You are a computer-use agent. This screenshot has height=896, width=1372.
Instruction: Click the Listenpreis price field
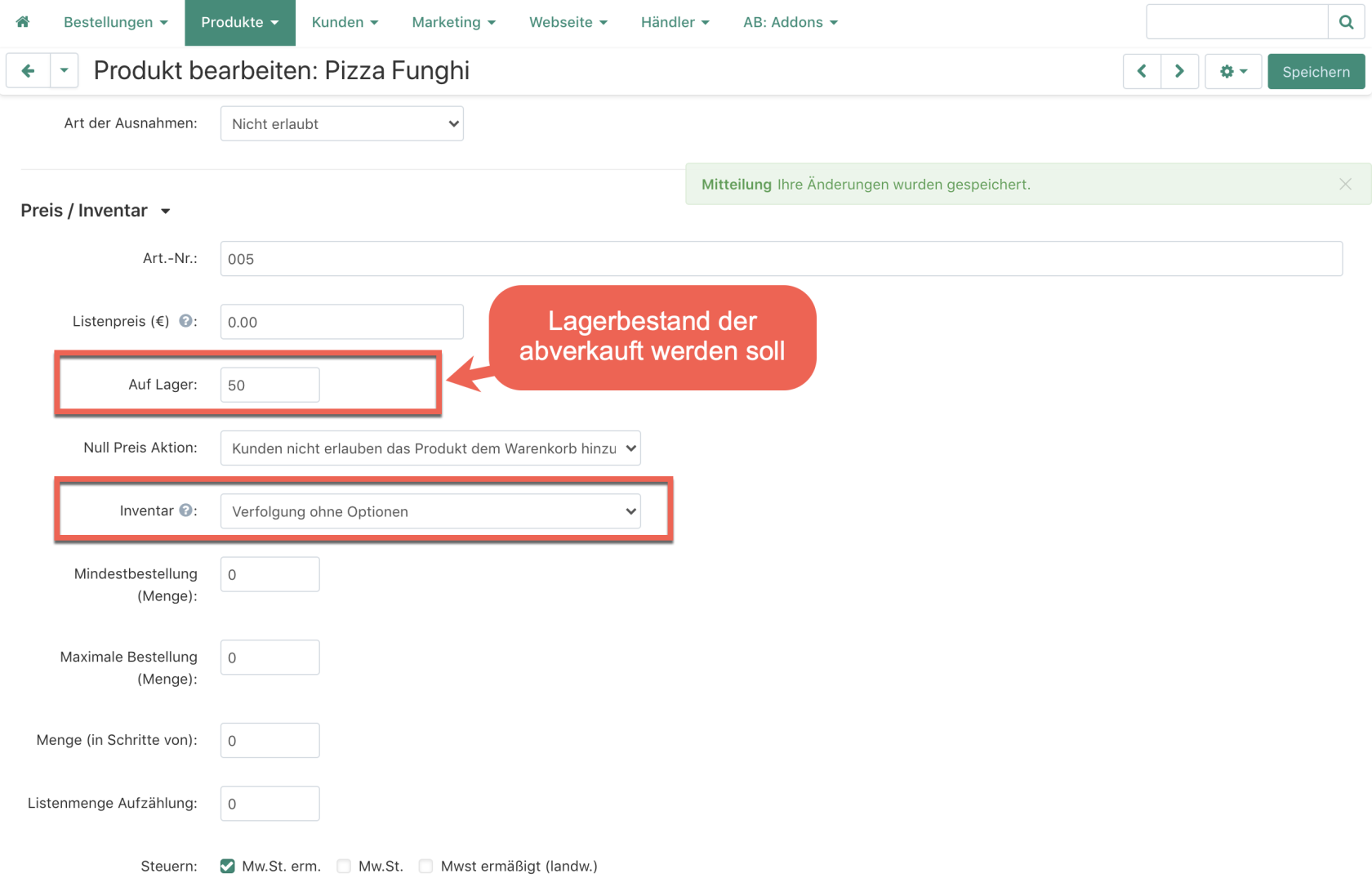[341, 322]
